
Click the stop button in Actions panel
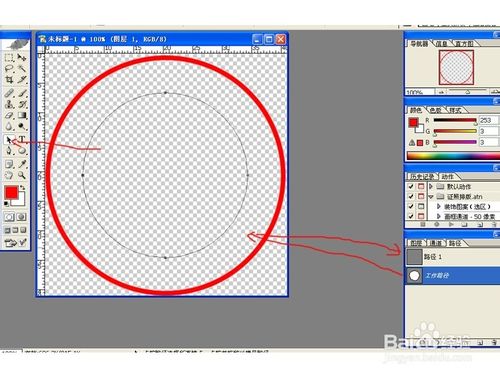point(423,225)
